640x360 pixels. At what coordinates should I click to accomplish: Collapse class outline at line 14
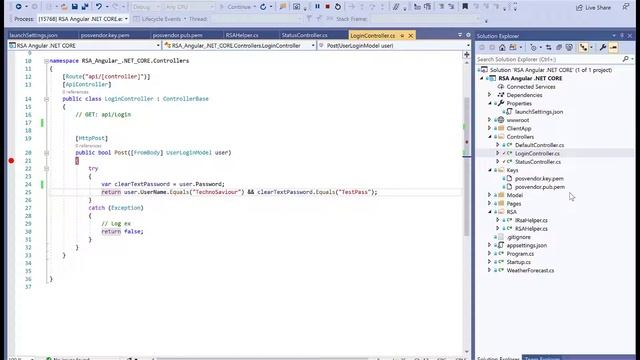tap(46, 99)
